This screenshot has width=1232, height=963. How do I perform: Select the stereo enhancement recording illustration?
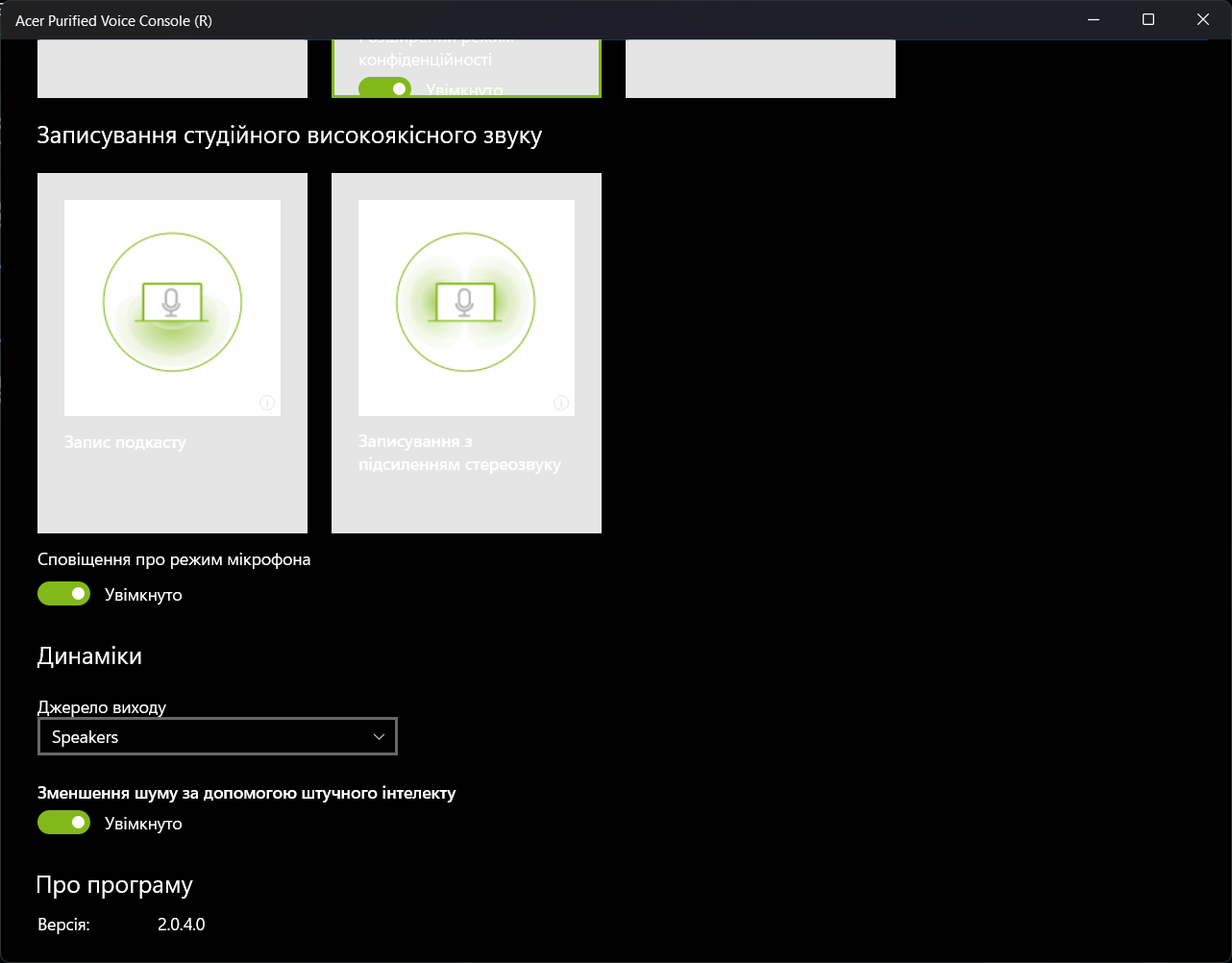tap(466, 308)
